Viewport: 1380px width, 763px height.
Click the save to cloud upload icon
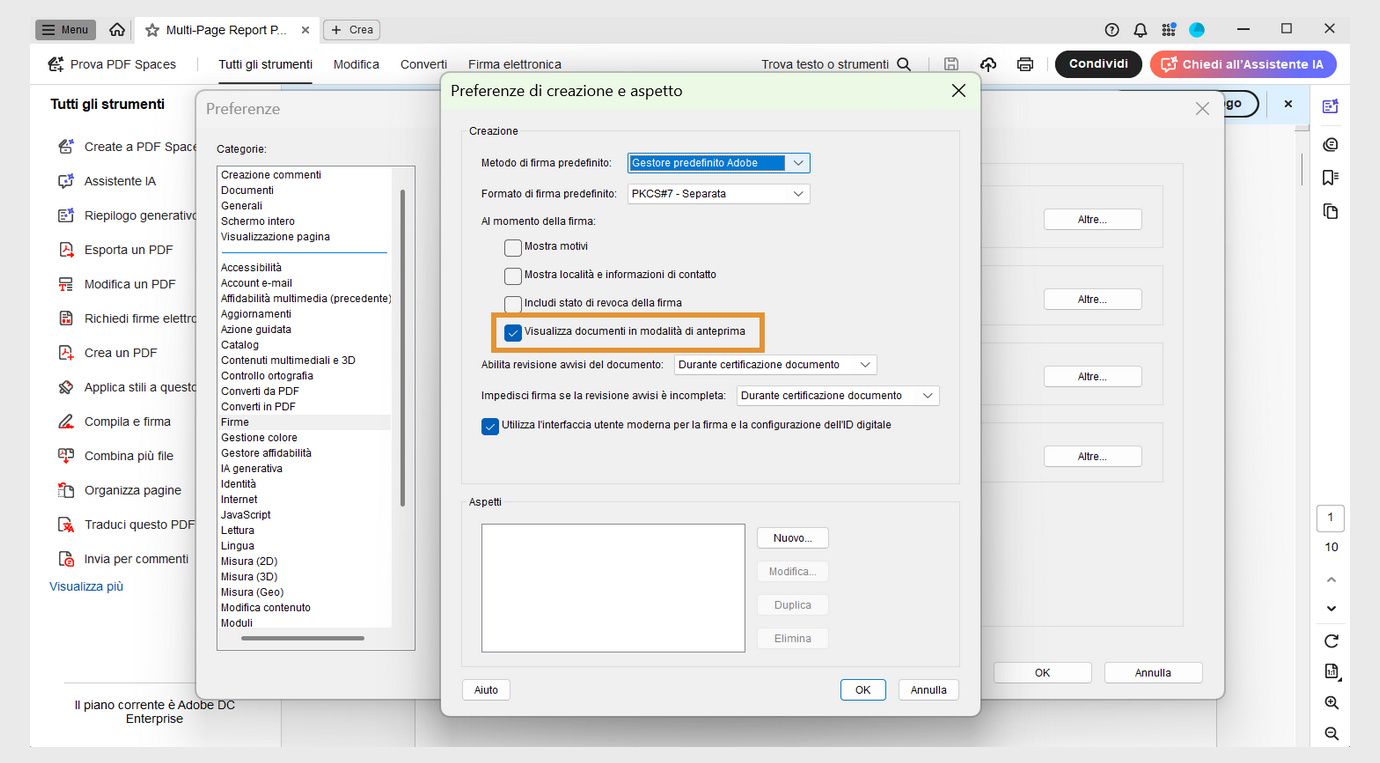pyautogui.click(x=987, y=63)
